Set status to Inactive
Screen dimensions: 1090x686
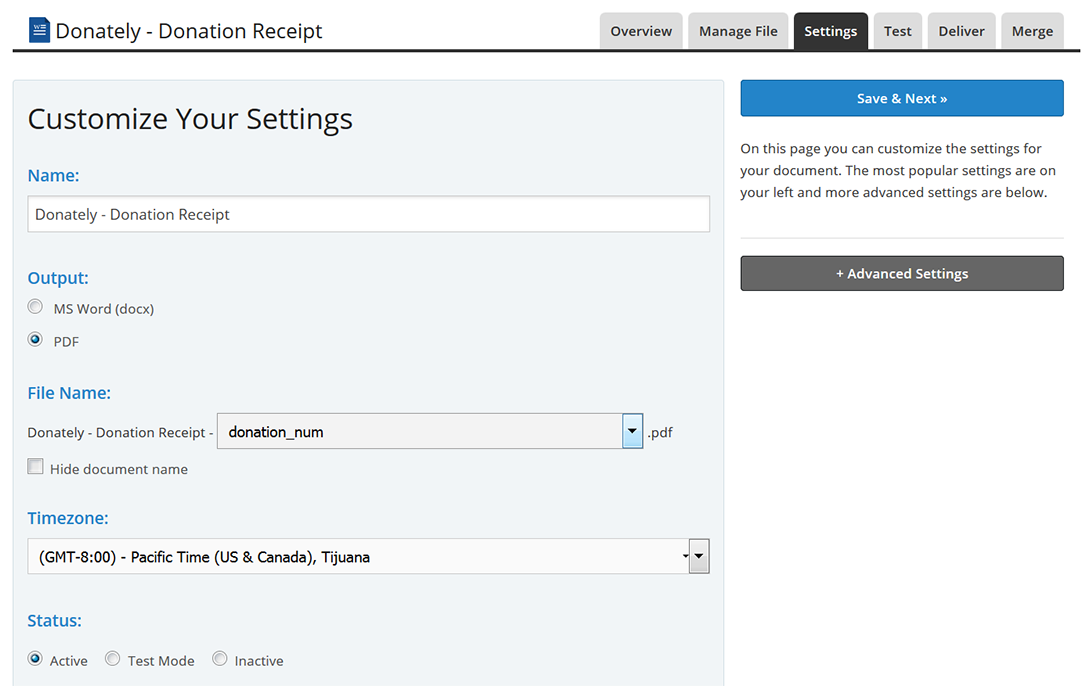pos(220,659)
